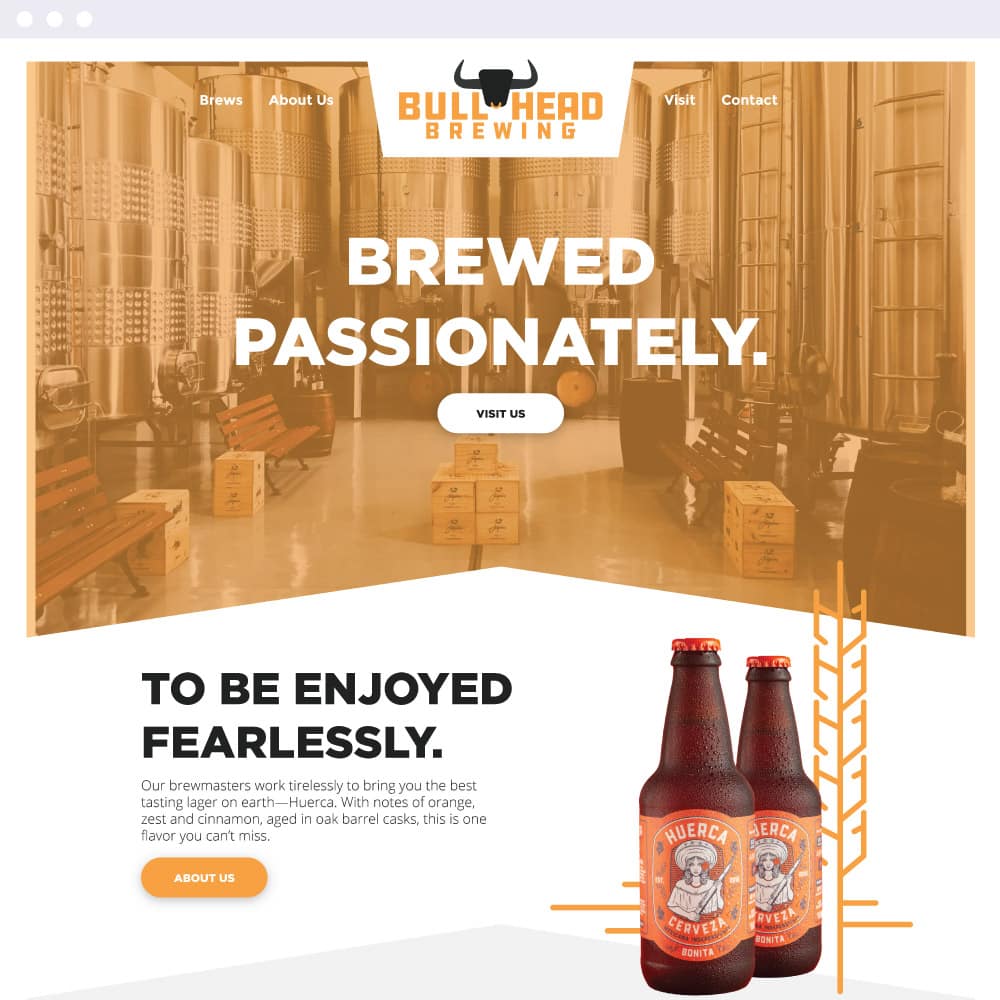The image size is (1000, 1000).
Task: Click the front Huerca beer bottle
Action: click(x=696, y=814)
